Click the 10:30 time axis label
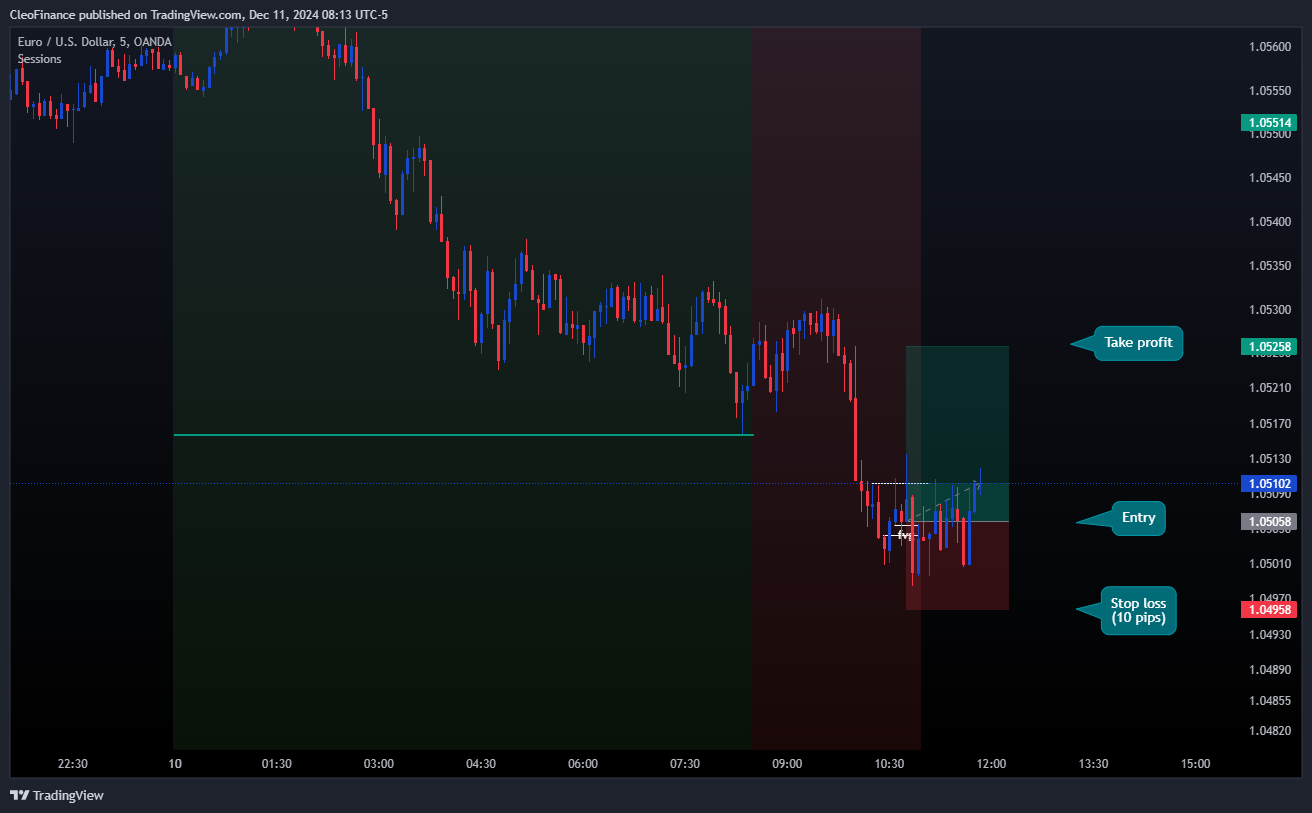Screen dimensions: 1312x813 click(x=889, y=764)
